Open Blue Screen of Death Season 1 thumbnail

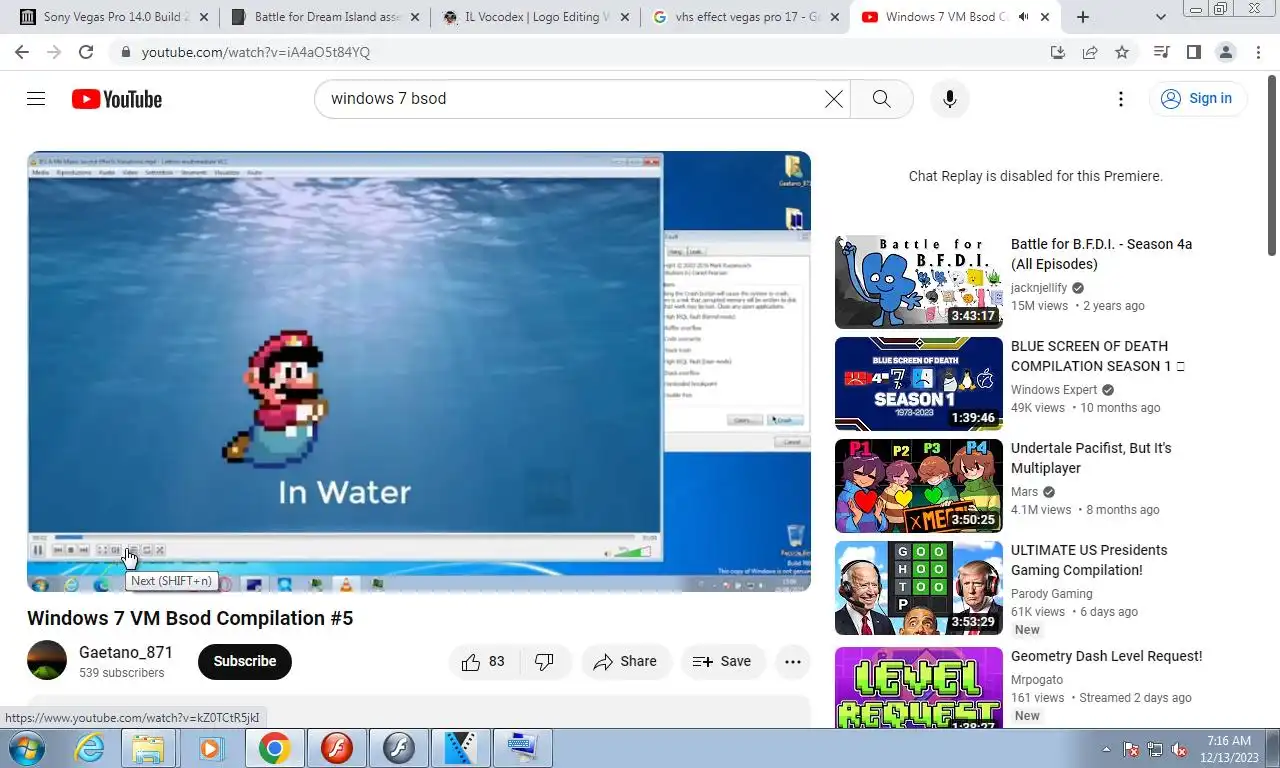[x=919, y=384]
